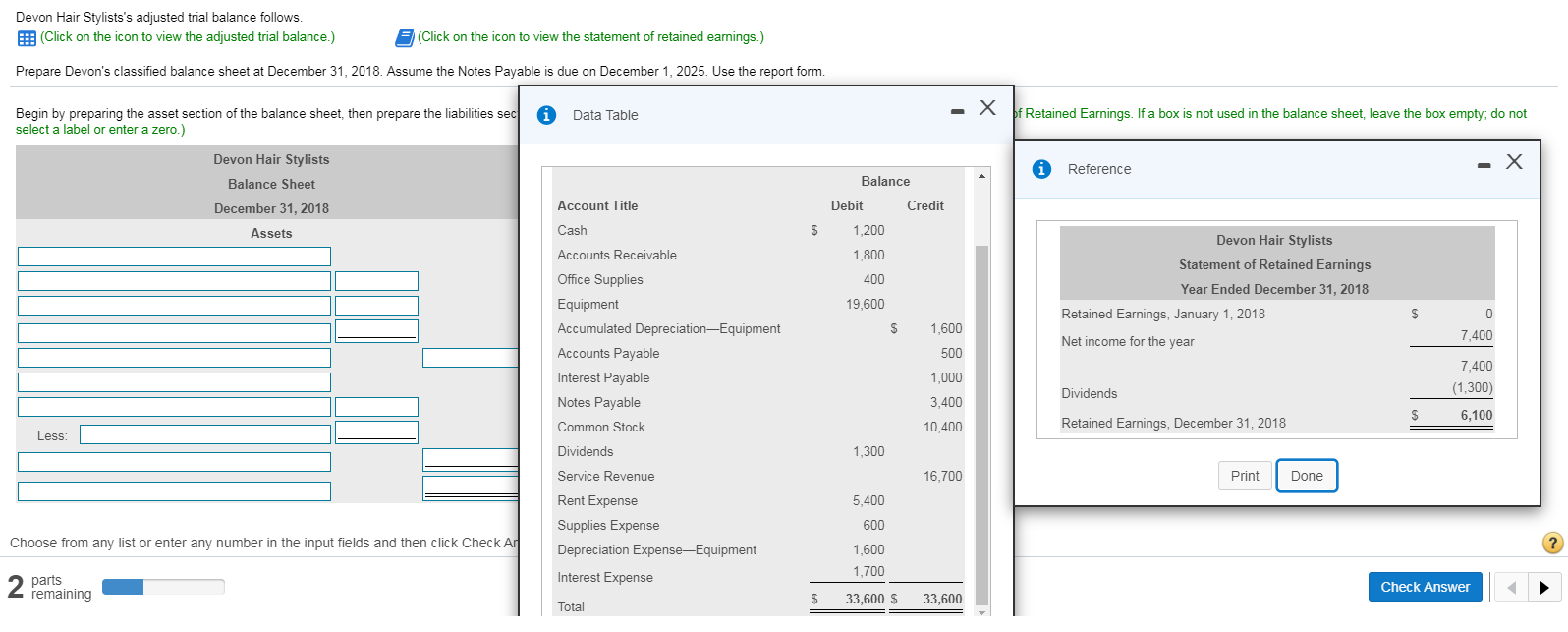The width and height of the screenshot is (1568, 632).
Task: Click Done in the Reference popup
Action: click(1307, 476)
